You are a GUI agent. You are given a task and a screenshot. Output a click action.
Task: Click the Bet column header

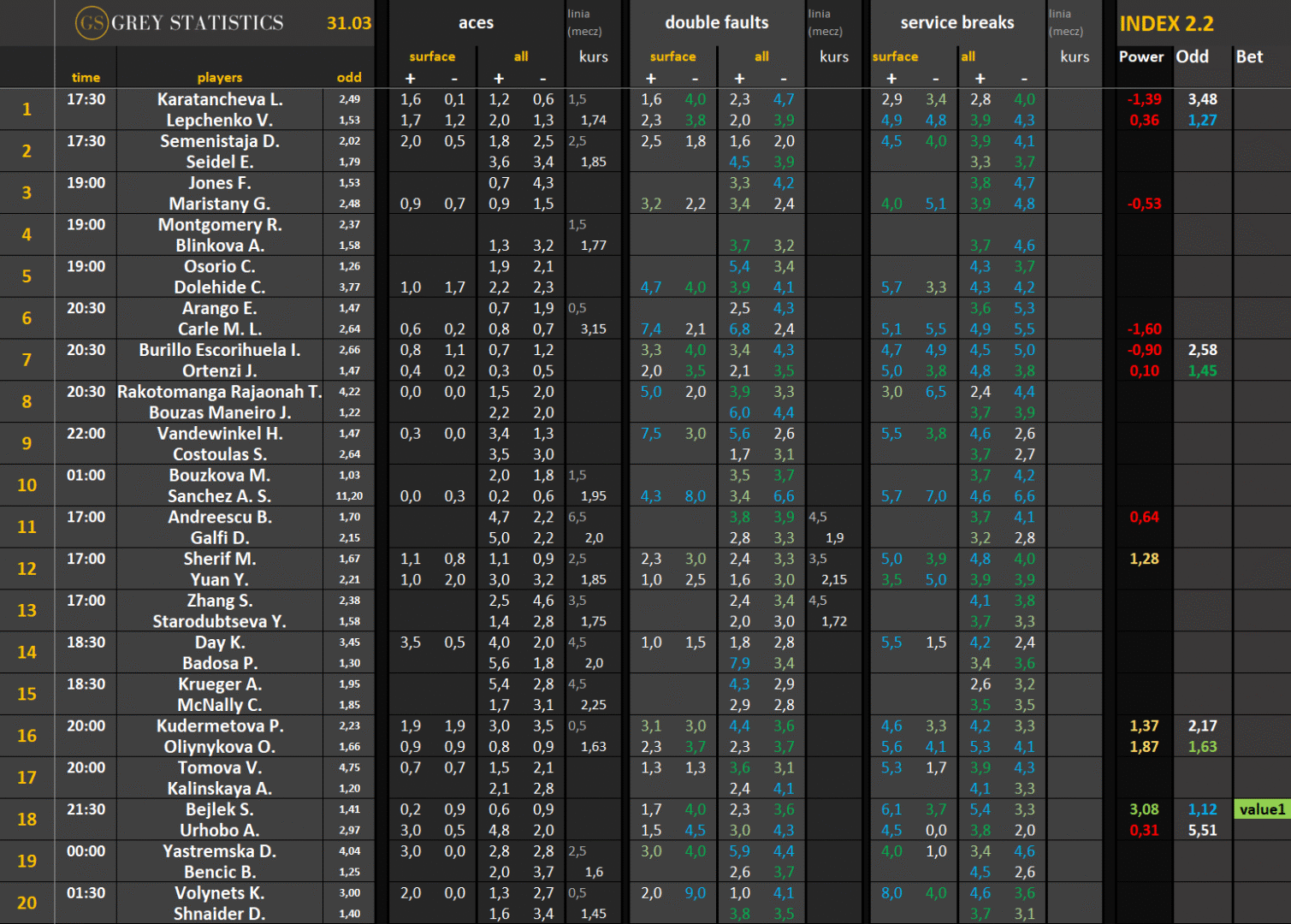tap(1249, 57)
